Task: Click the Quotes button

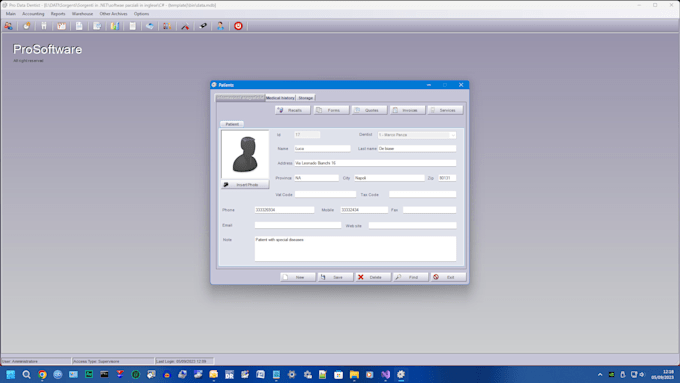Action: [369, 110]
